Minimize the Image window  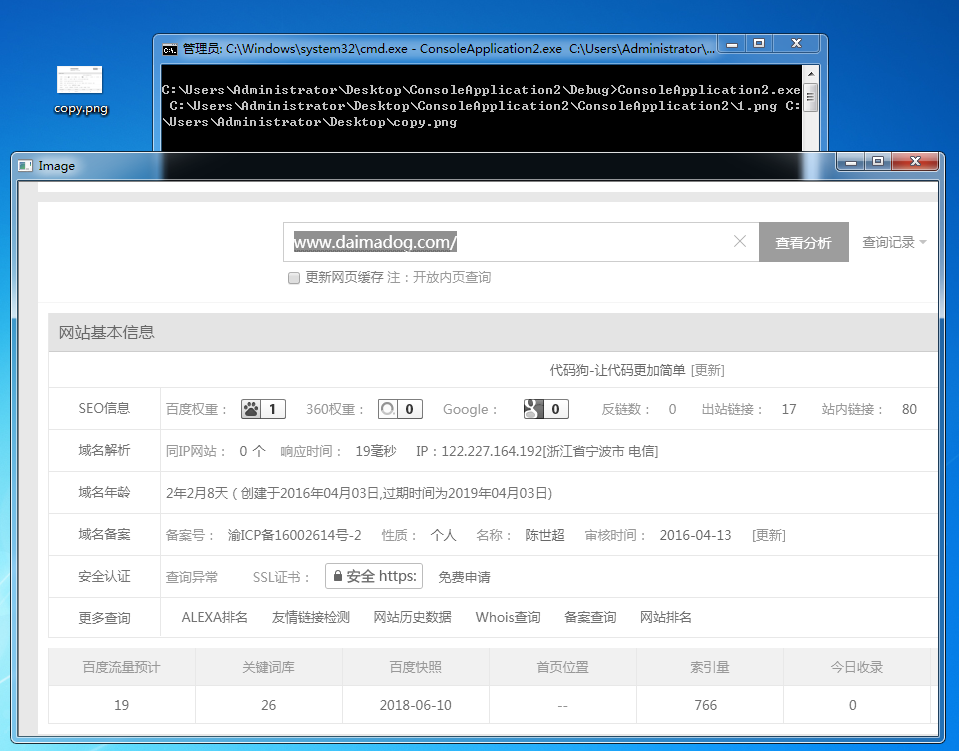tap(851, 162)
